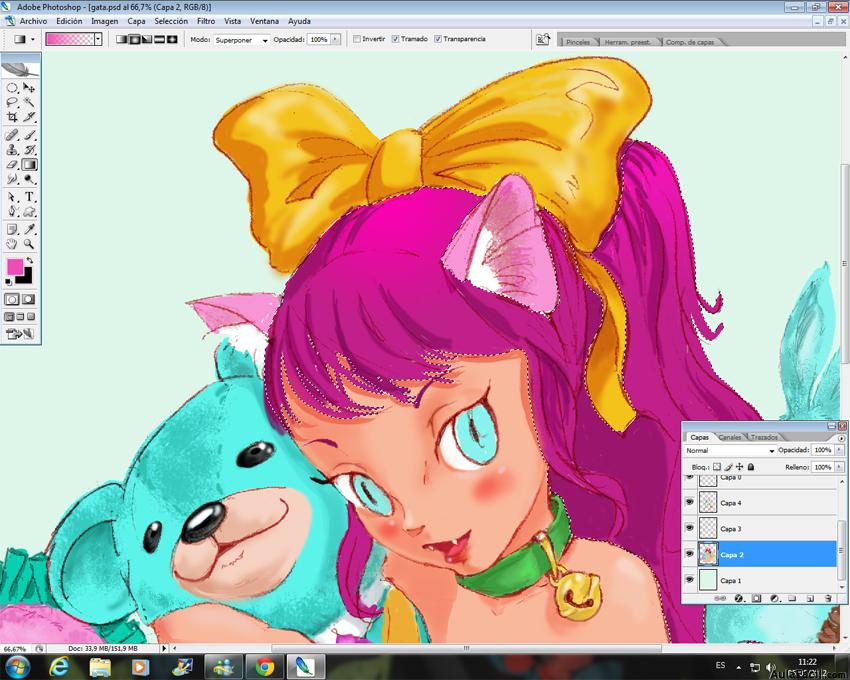Choose the radial gradient style
Screen dimensions: 850x680
point(134,39)
